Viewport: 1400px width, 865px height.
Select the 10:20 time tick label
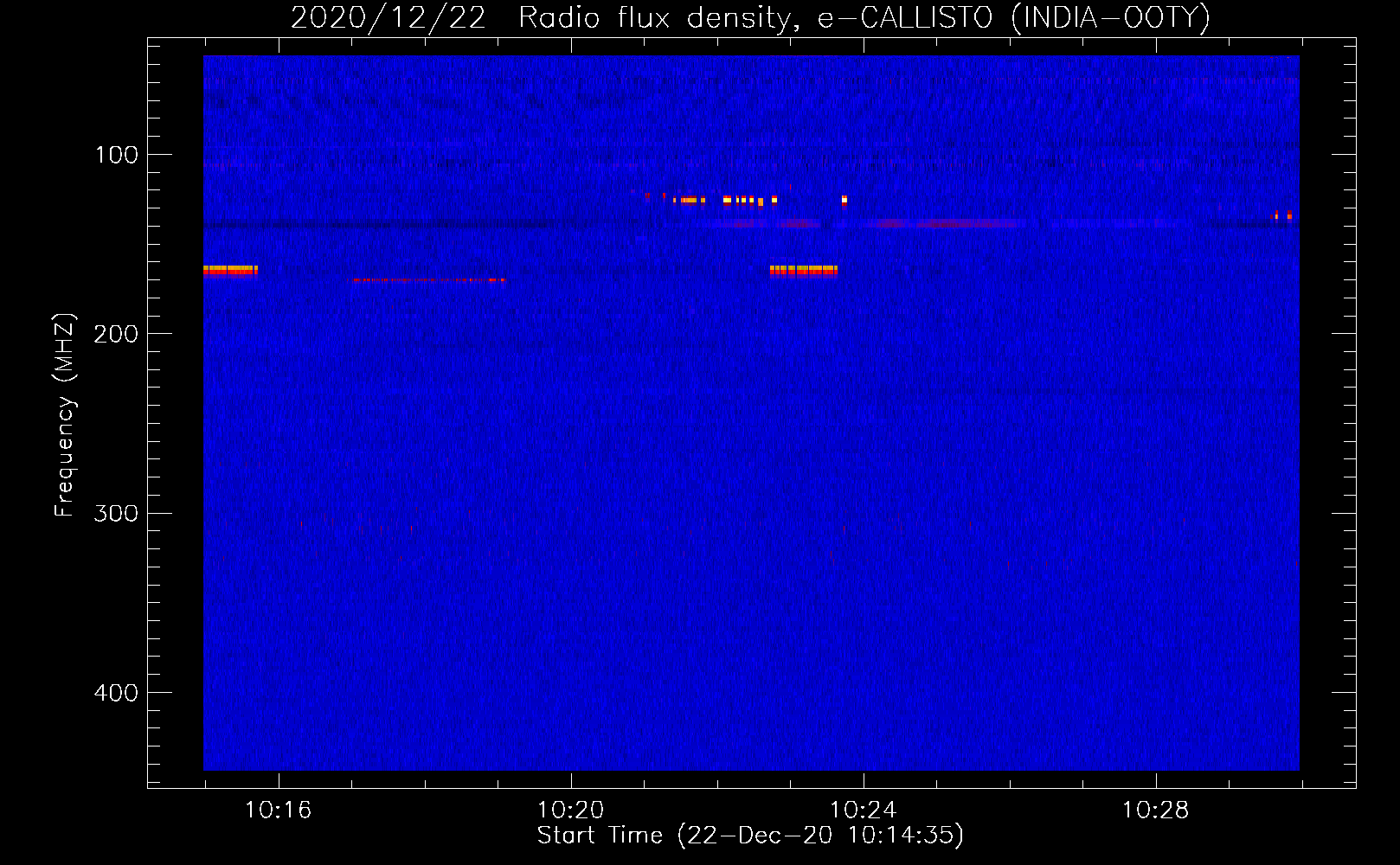pos(570,811)
